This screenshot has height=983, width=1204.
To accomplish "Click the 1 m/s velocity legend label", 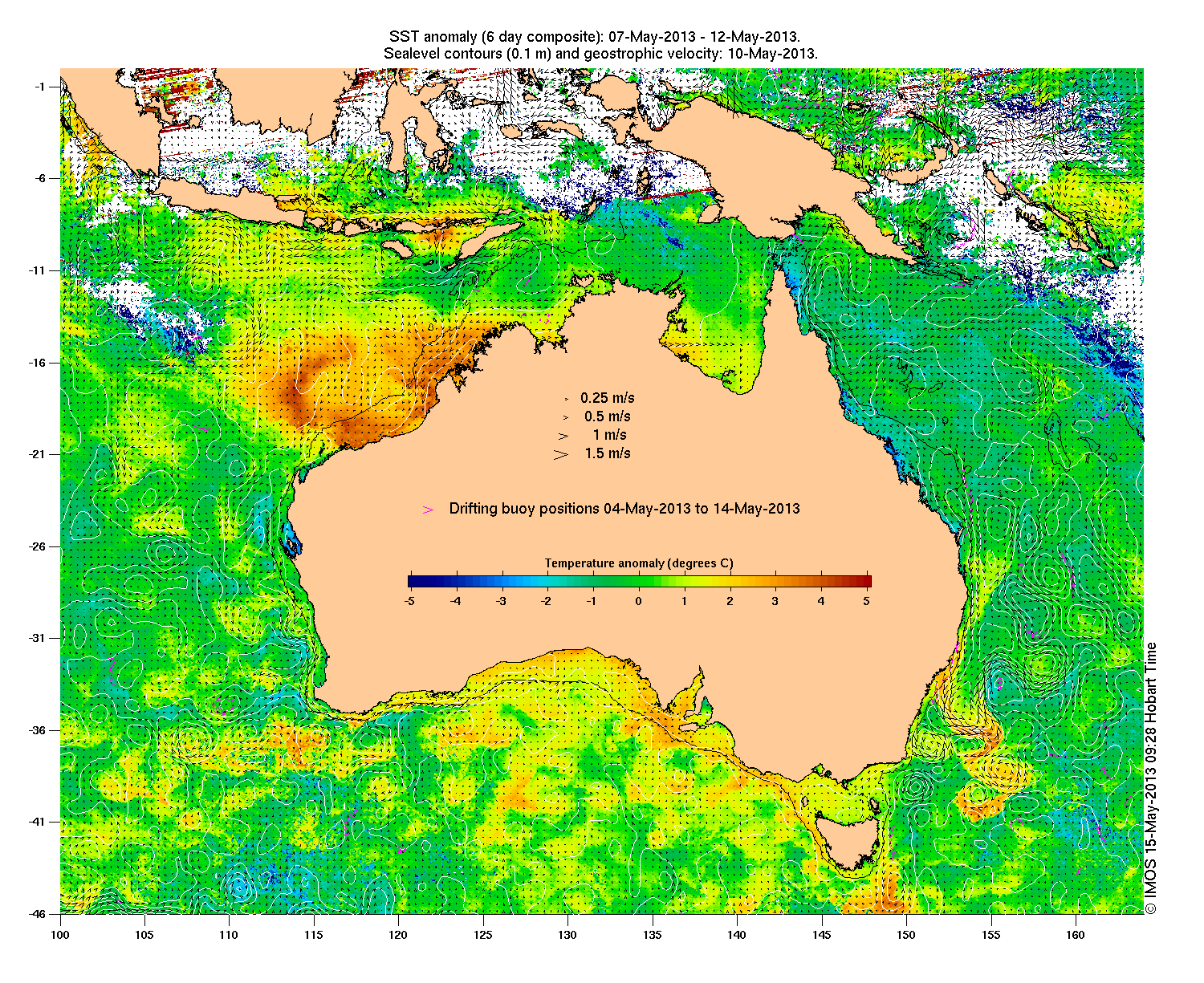I will point(610,435).
